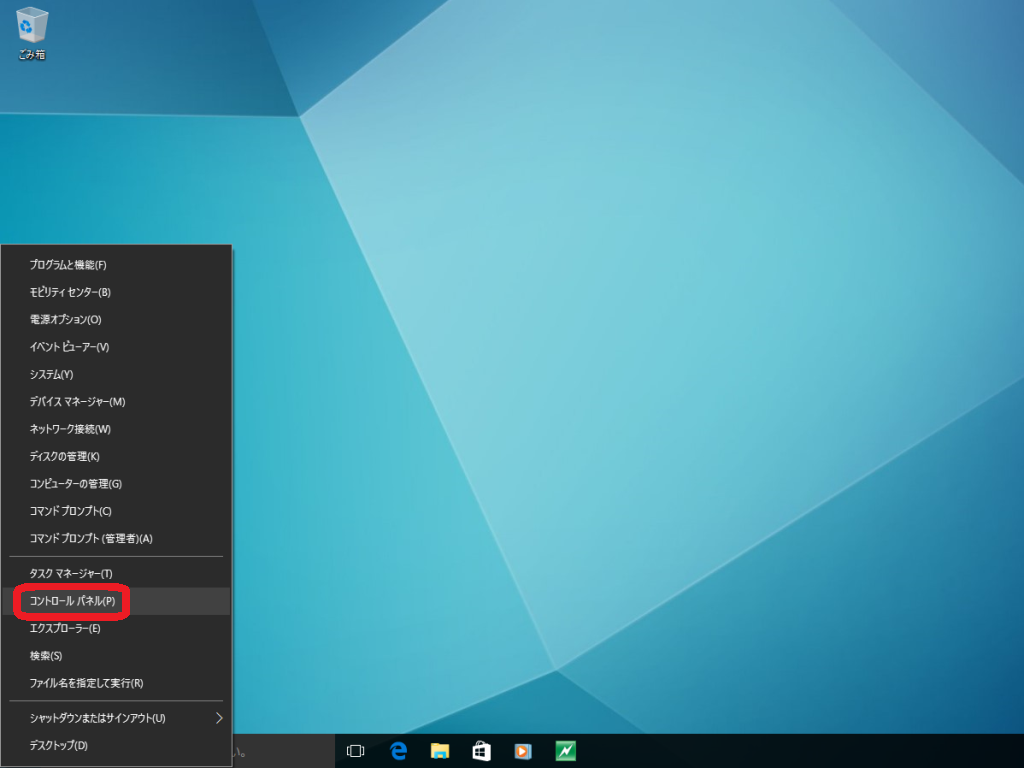Choose 電源オプション(O) menu entry

(x=116, y=319)
